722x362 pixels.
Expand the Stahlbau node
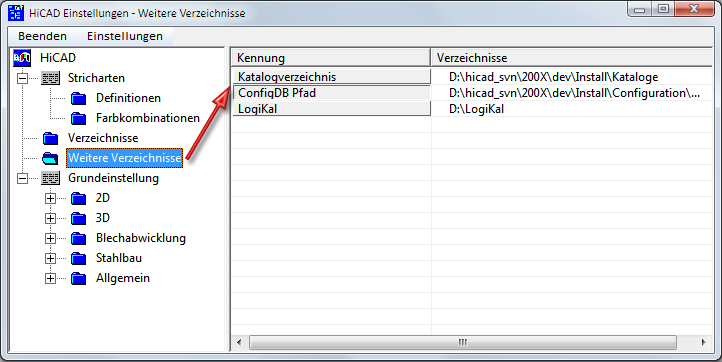click(x=50, y=258)
